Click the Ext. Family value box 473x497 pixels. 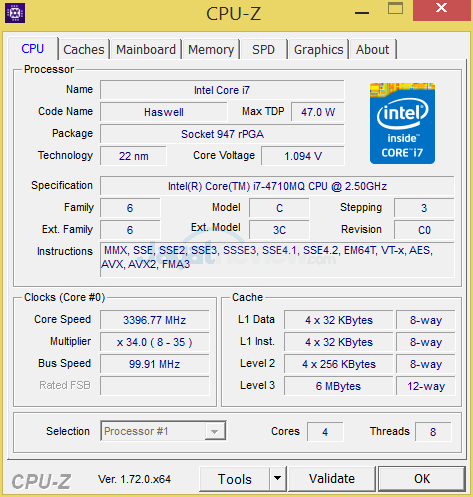pos(130,230)
